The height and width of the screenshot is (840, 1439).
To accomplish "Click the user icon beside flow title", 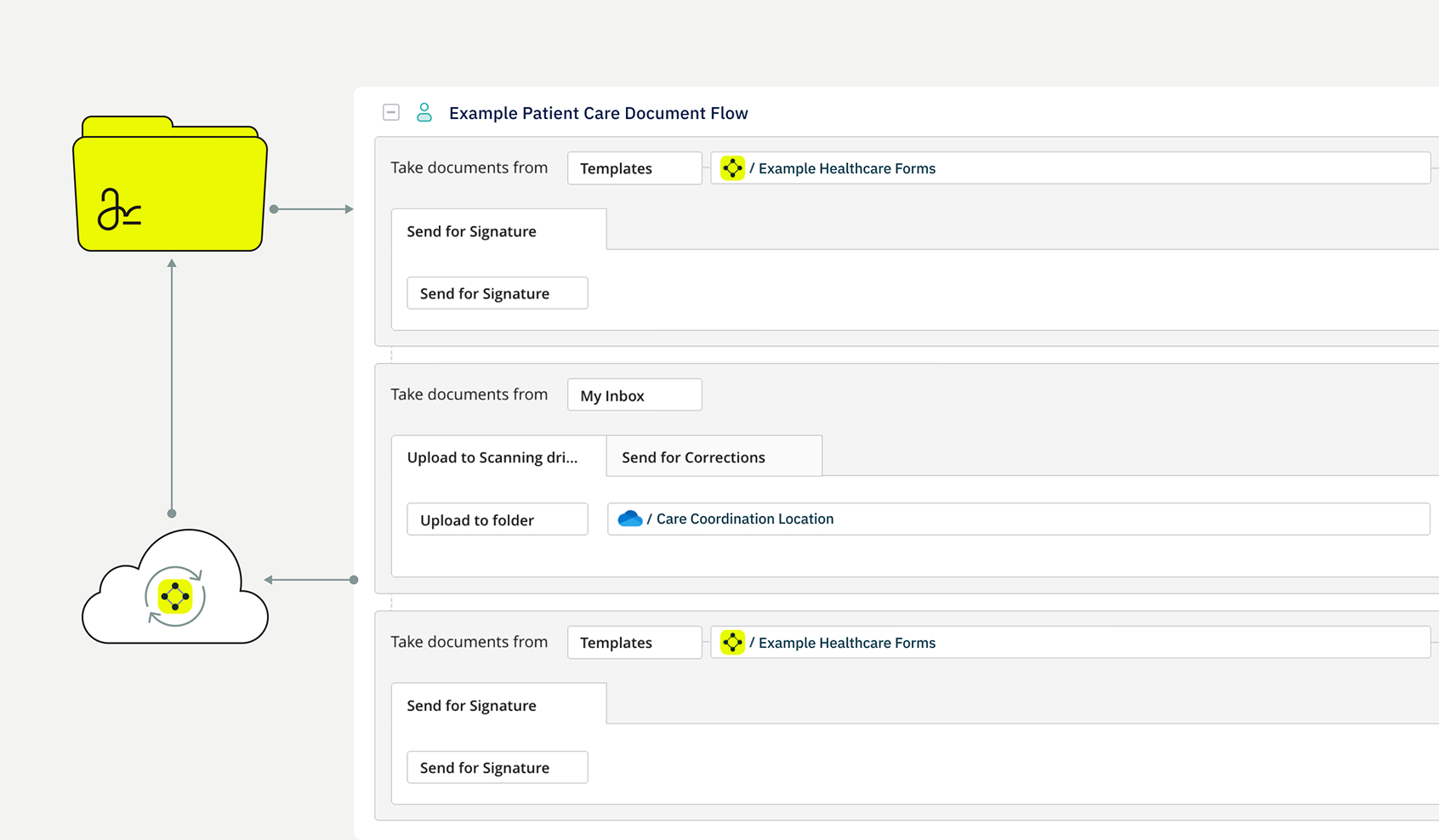I will [x=424, y=113].
